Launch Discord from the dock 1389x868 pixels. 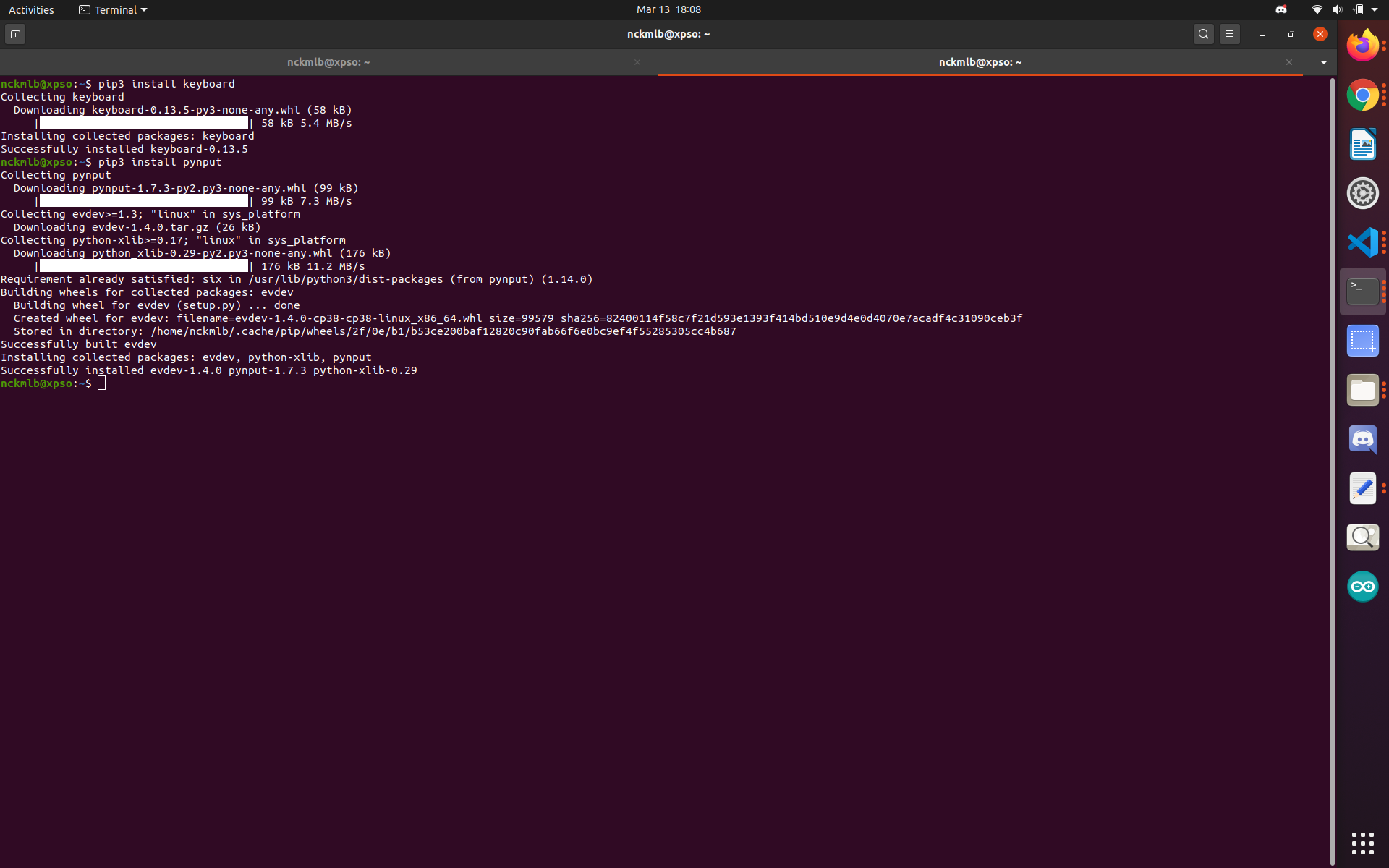point(1362,439)
